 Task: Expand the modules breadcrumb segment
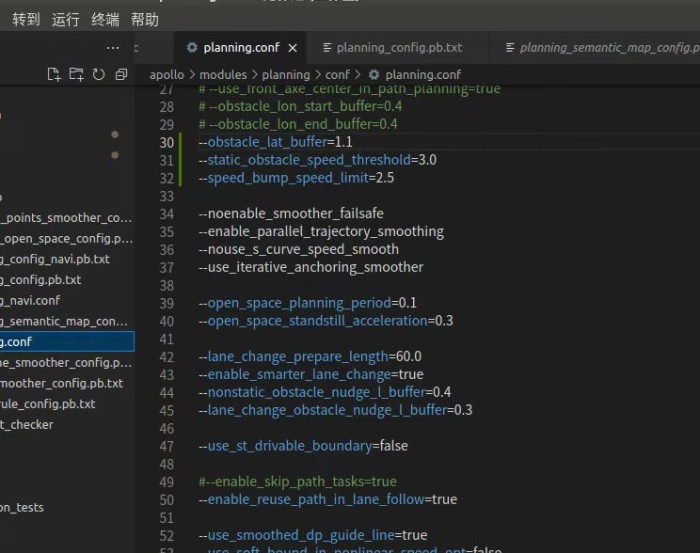[223, 74]
